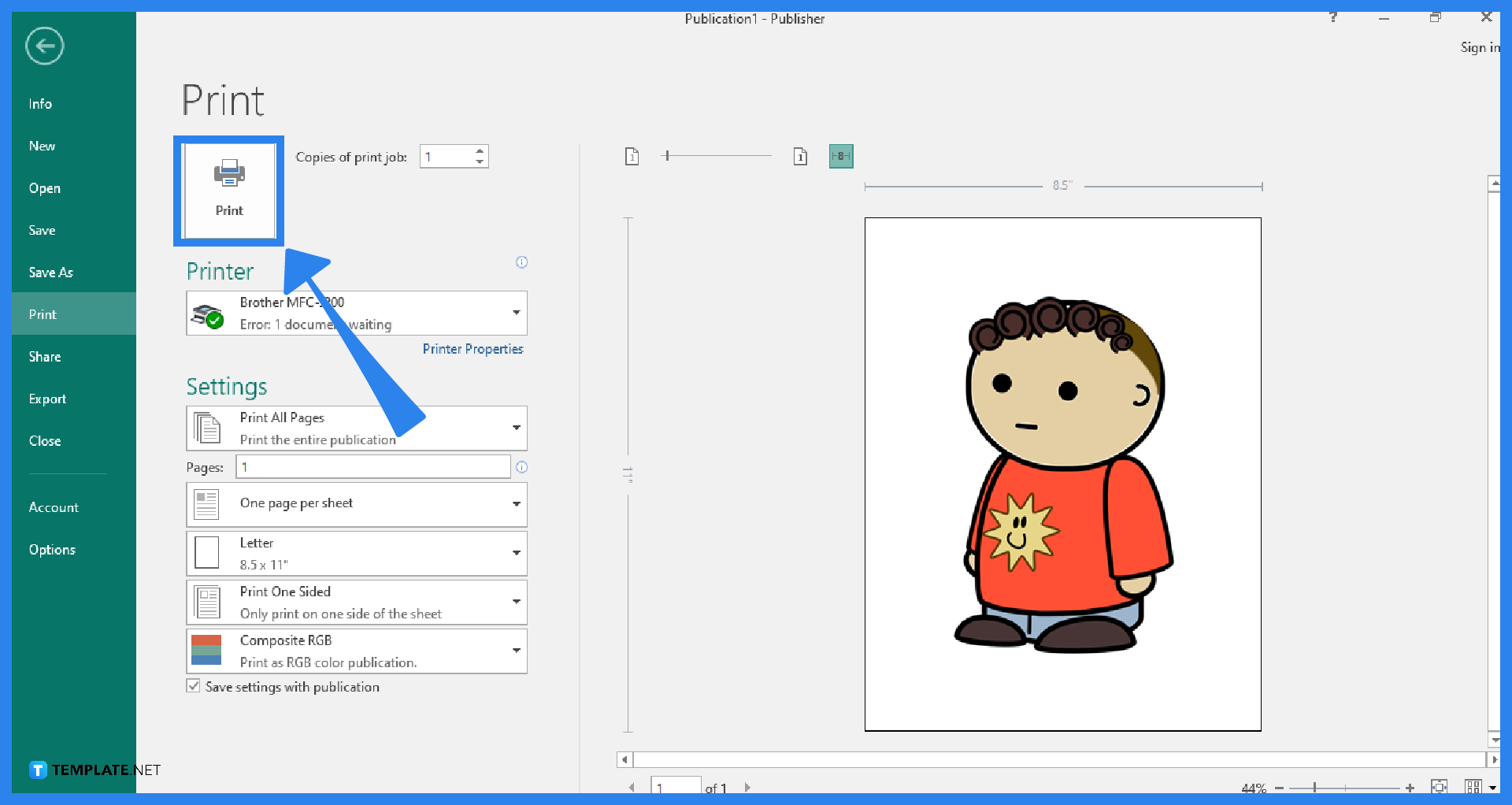Click the info icon next to Printer heading
This screenshot has height=805, width=1512.
pyautogui.click(x=521, y=262)
